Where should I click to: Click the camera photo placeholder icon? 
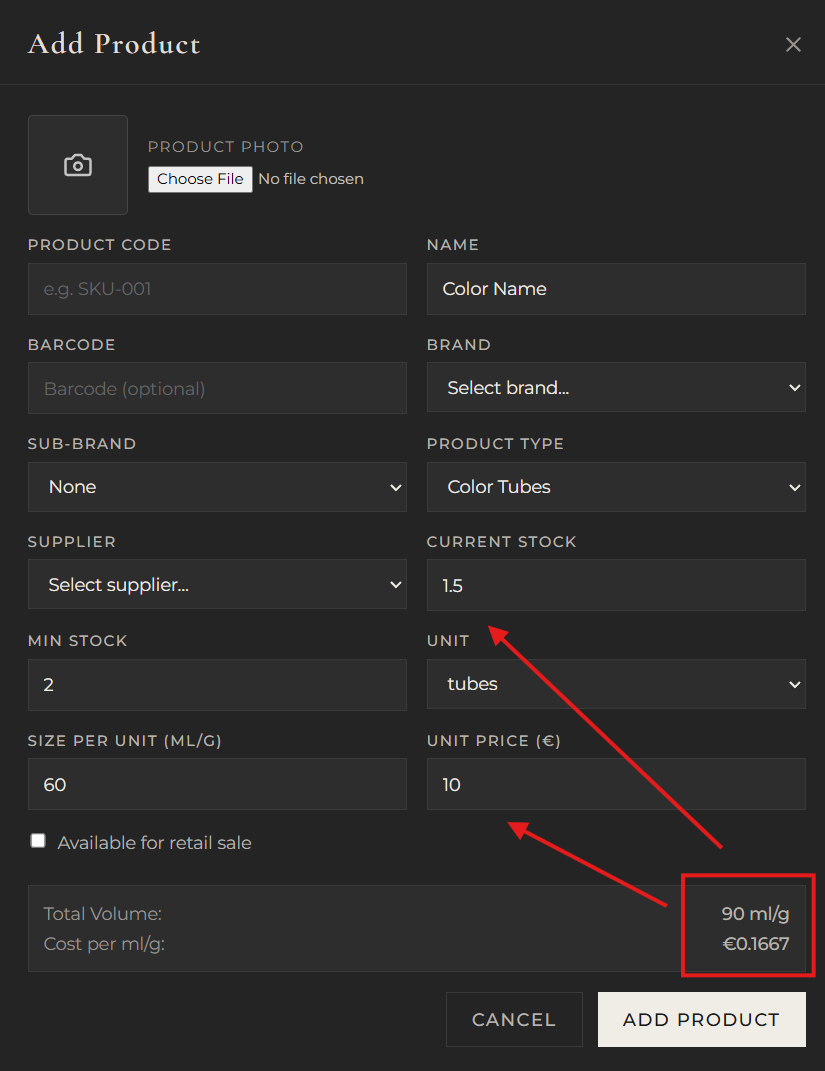[x=77, y=164]
